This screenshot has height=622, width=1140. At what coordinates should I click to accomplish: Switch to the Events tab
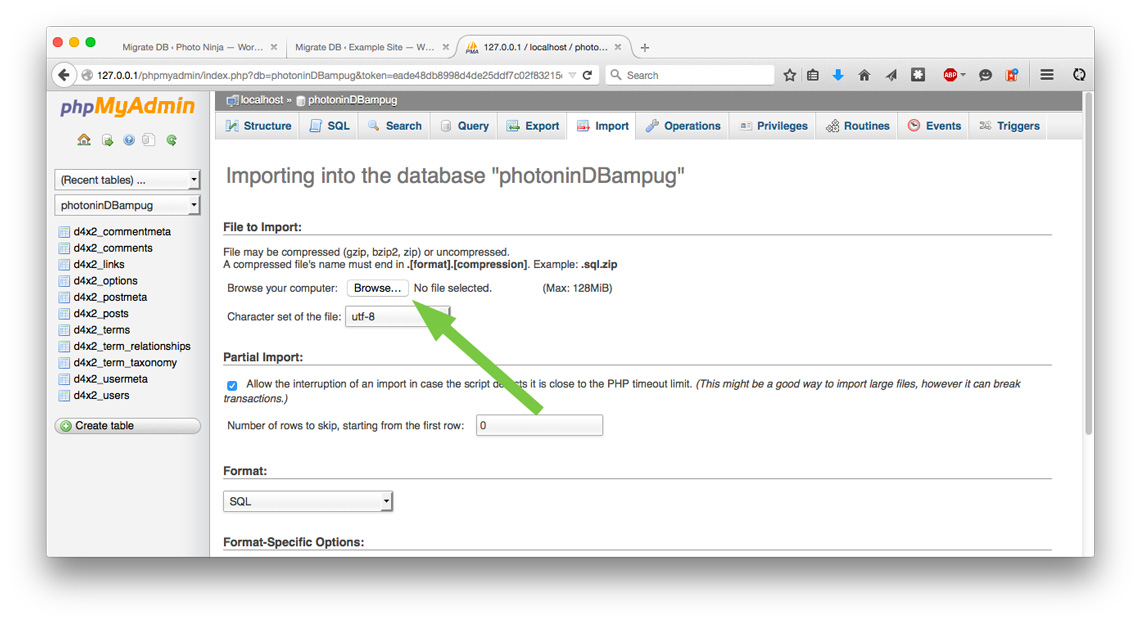tap(935, 126)
